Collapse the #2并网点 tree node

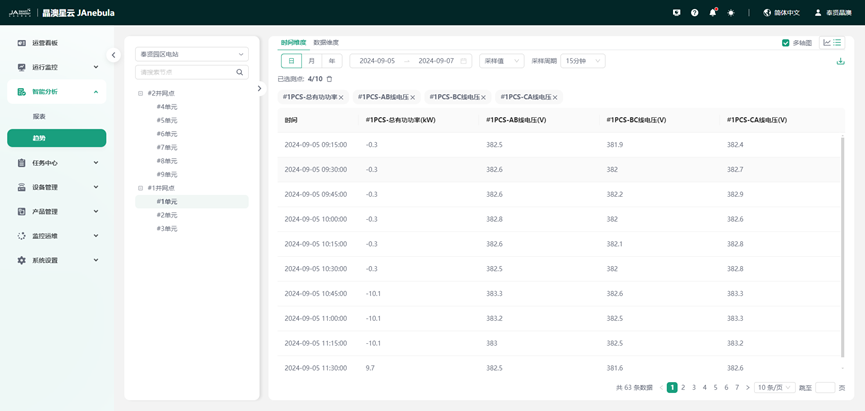pyautogui.click(x=141, y=93)
